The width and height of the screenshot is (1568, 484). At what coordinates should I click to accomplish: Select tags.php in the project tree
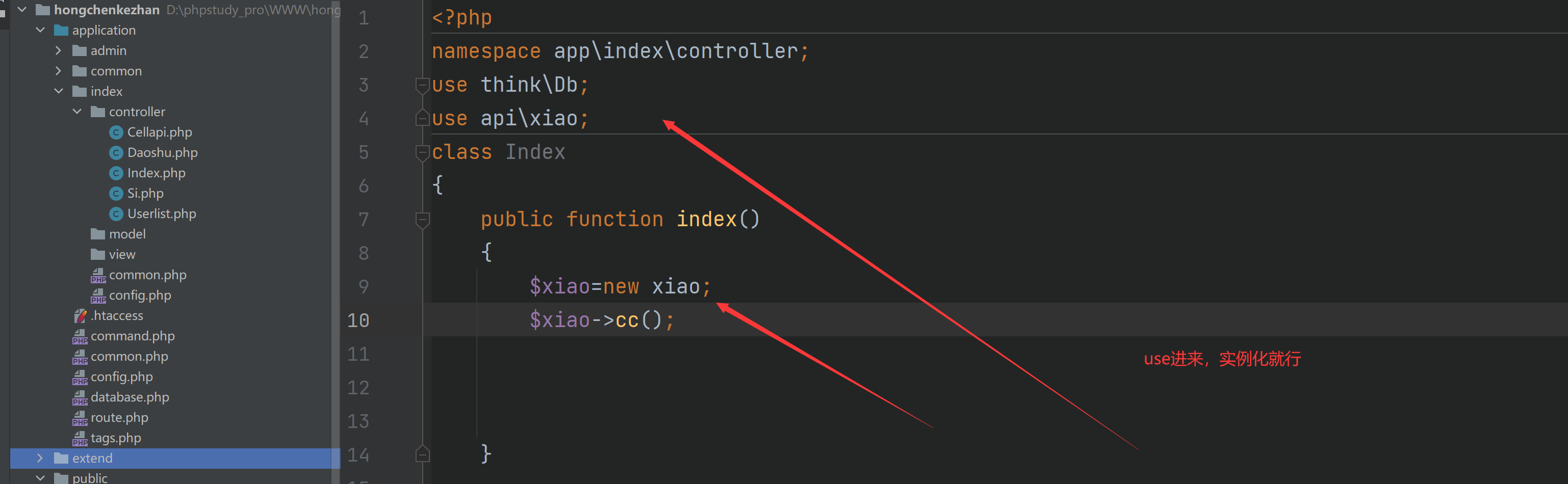coord(116,438)
